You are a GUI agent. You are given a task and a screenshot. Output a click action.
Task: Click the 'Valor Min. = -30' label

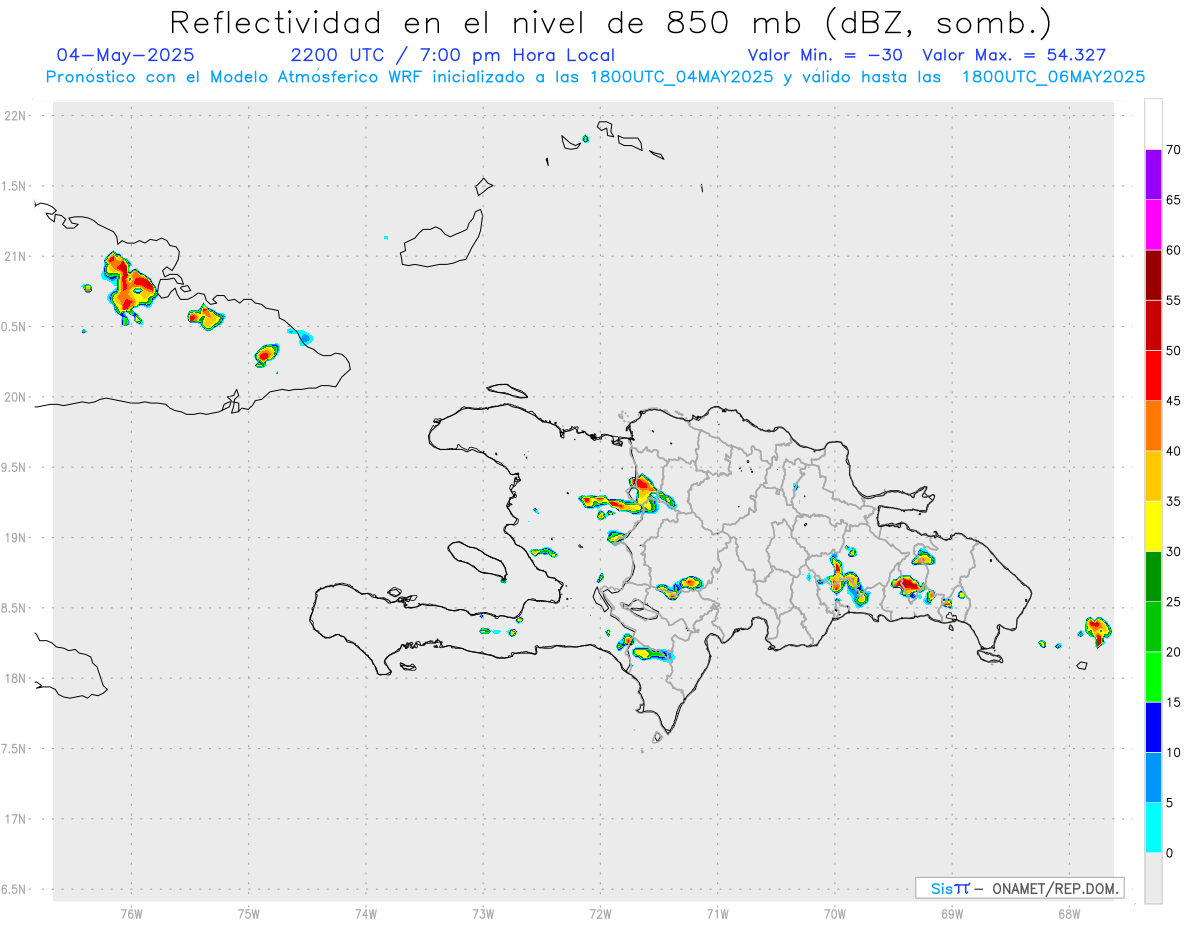(x=826, y=55)
